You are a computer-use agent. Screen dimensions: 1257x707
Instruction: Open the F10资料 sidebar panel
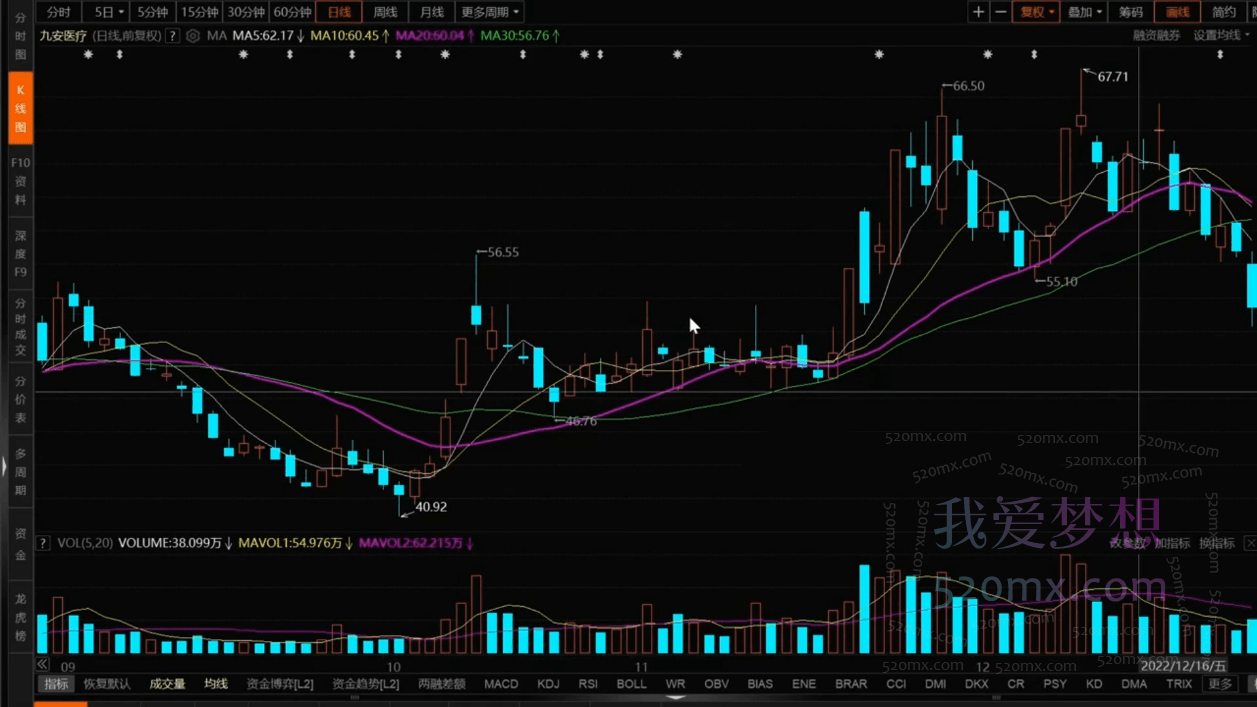[20, 181]
